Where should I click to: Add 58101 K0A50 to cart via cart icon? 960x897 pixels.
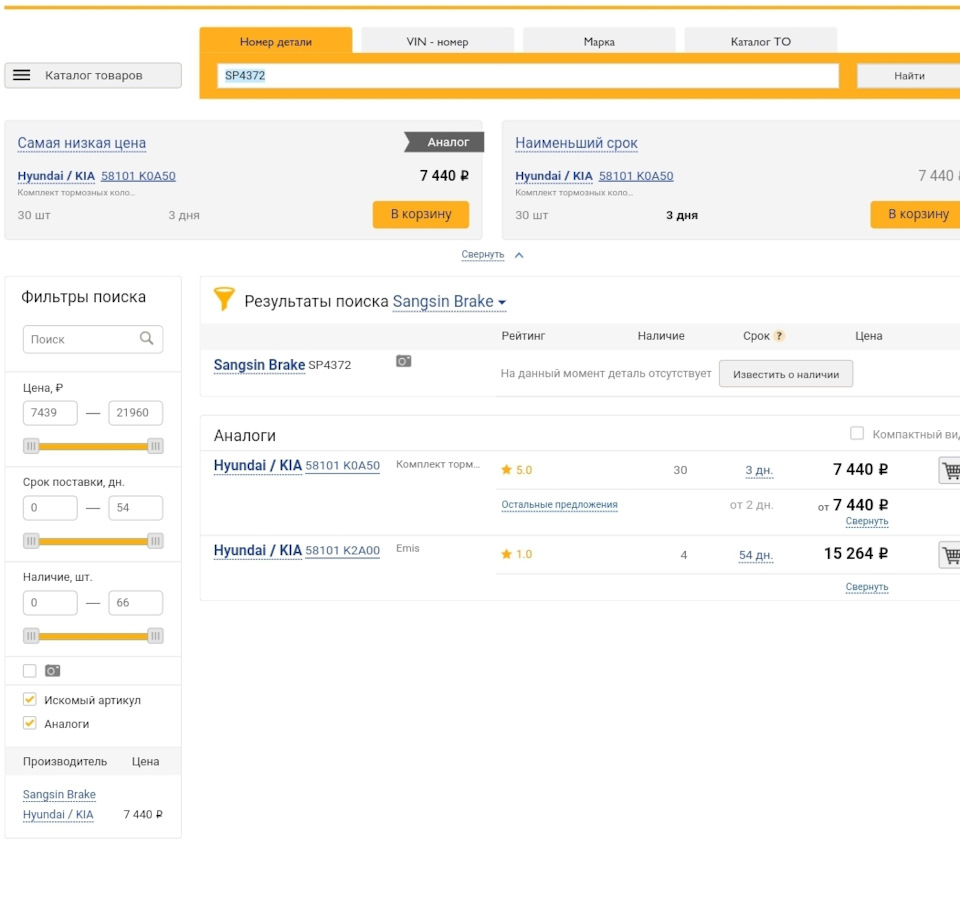click(950, 470)
